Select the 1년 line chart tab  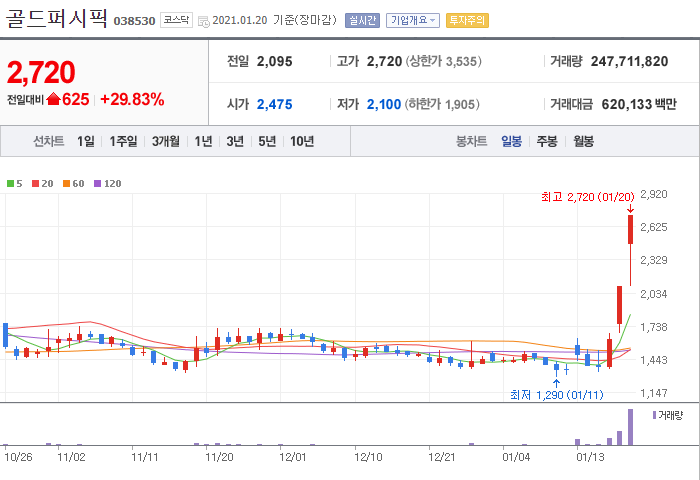coord(203,142)
